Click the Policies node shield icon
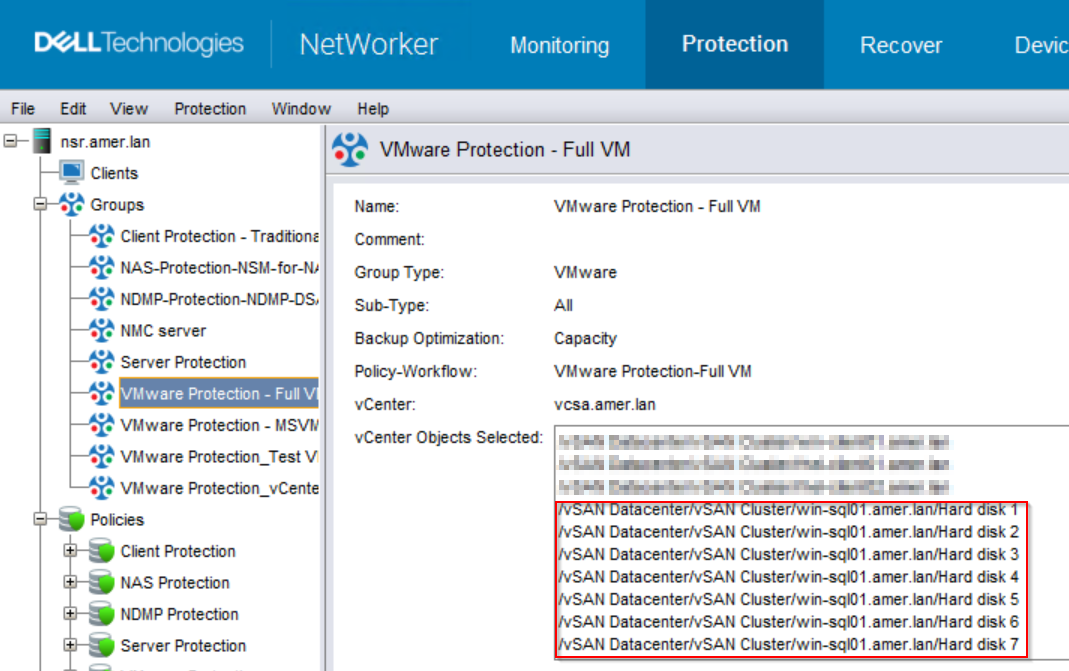 (x=72, y=519)
